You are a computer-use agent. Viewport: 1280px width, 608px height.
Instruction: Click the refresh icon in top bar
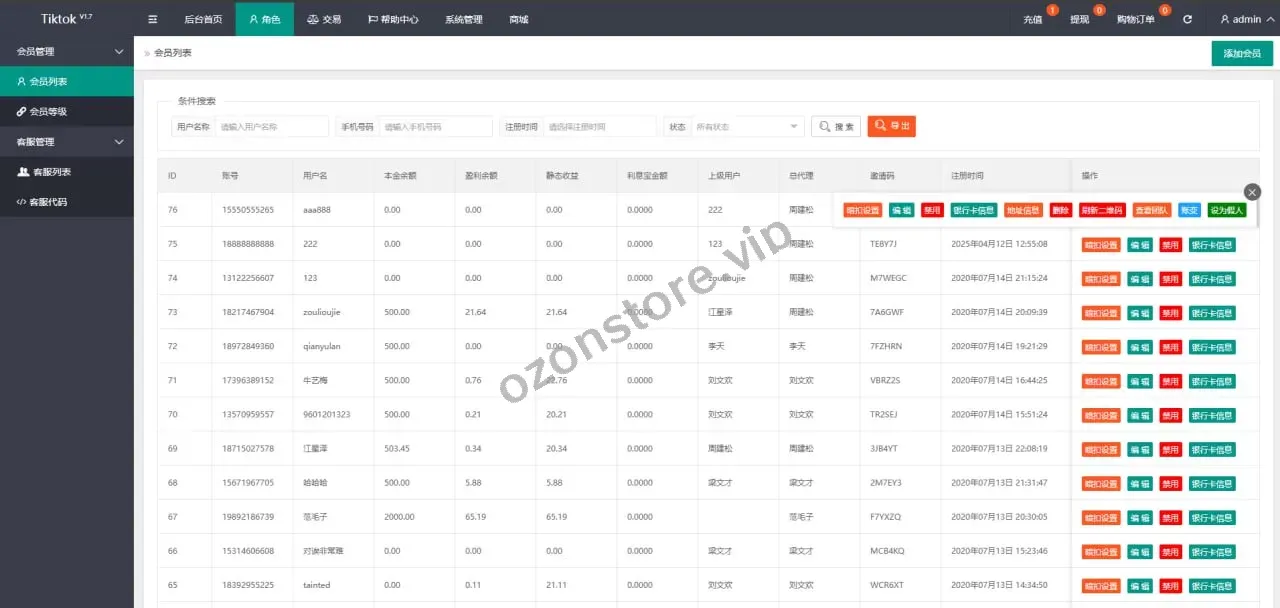coord(1187,19)
